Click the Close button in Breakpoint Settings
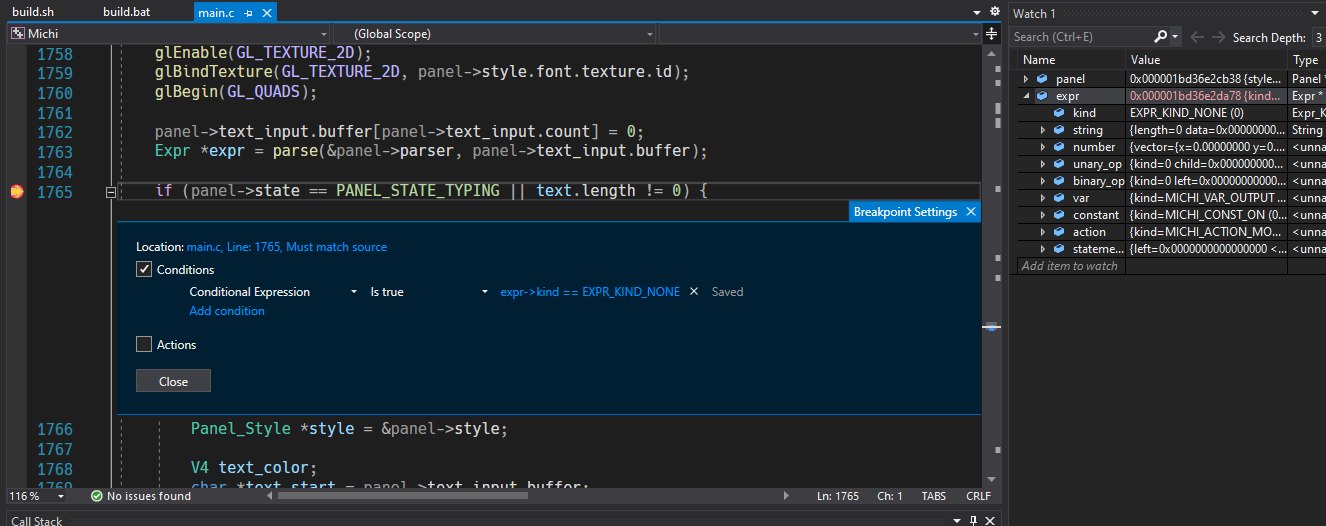 pos(173,381)
